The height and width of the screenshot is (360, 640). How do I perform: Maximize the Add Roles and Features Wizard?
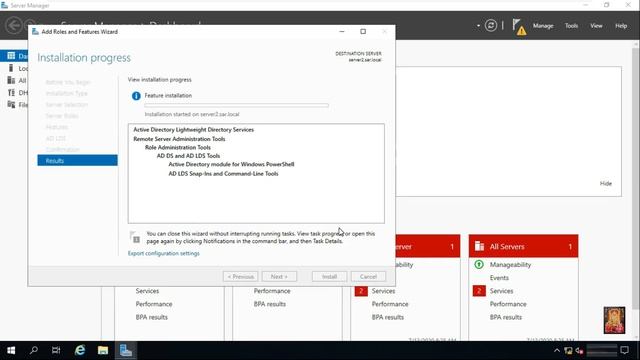pos(363,31)
